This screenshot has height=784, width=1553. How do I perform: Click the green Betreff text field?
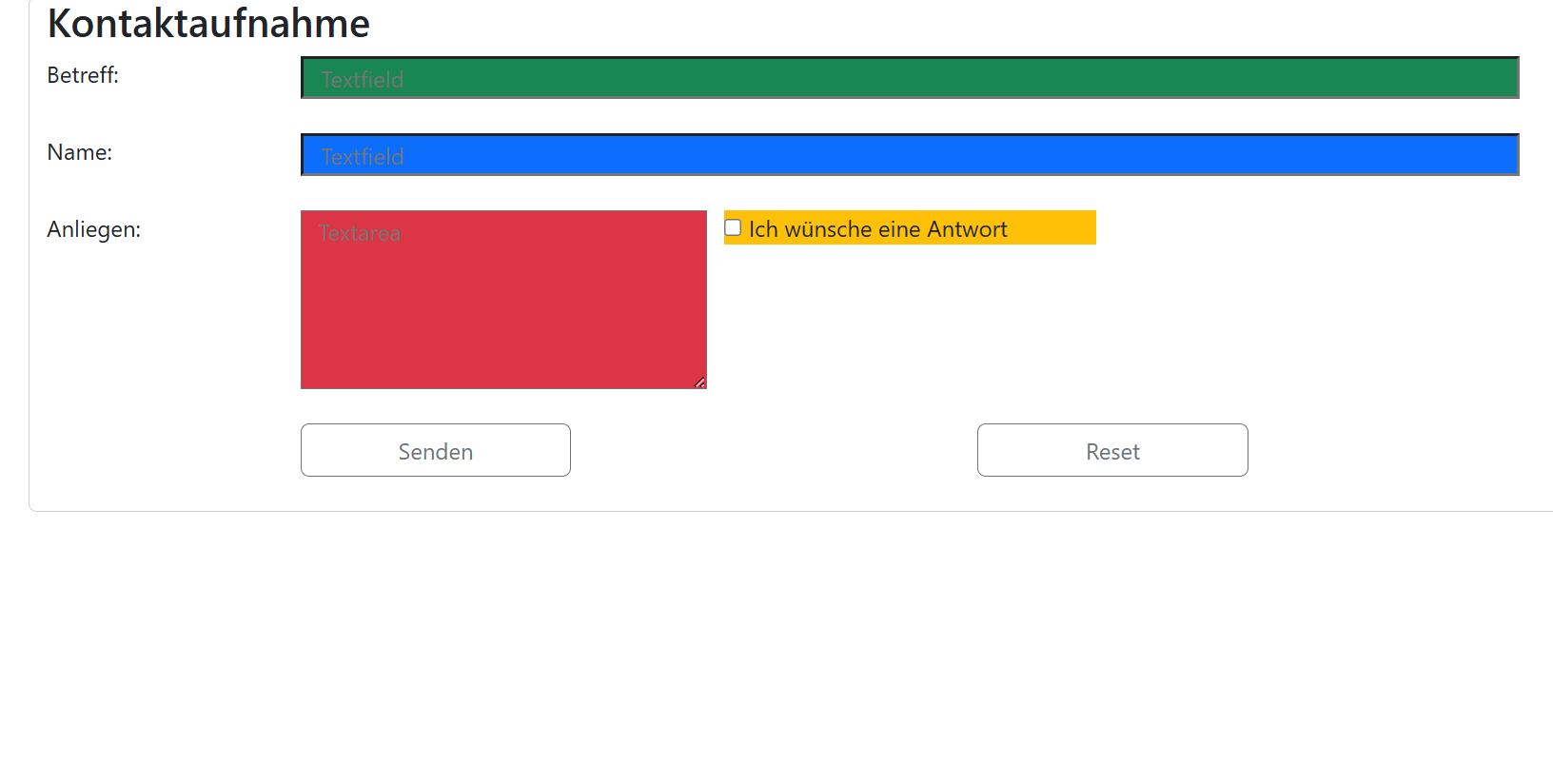(910, 78)
